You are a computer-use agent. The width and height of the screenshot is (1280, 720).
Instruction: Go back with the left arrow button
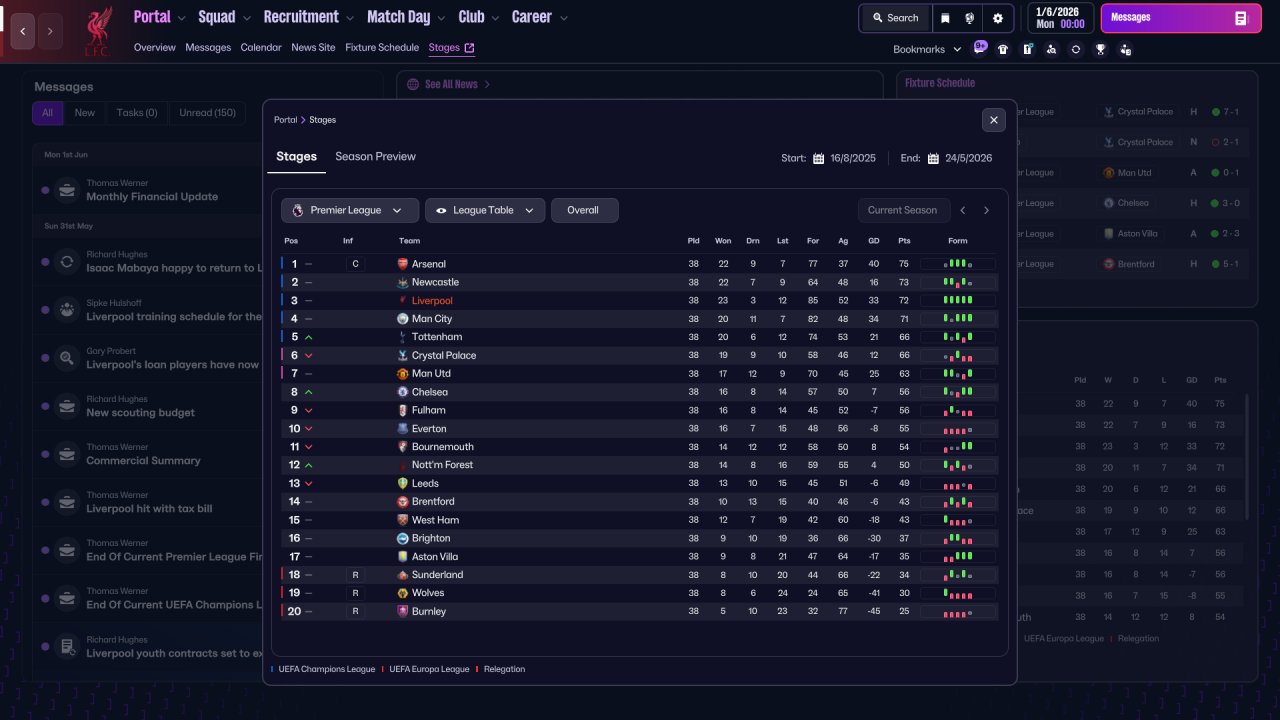click(22, 32)
